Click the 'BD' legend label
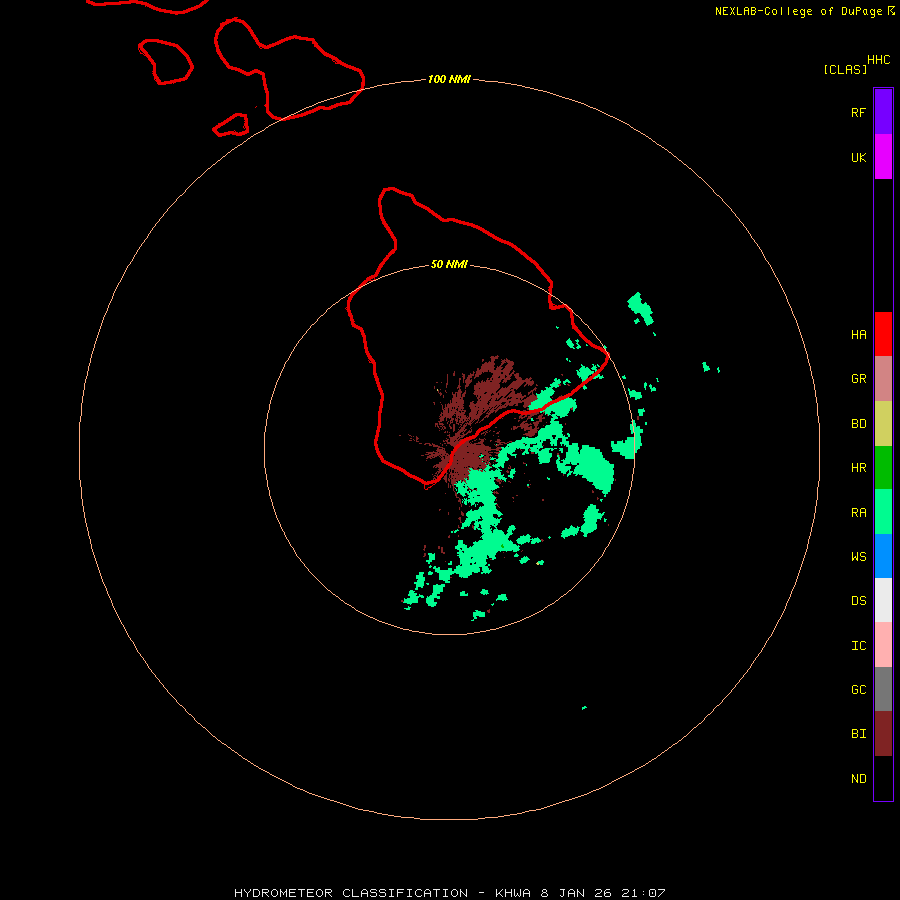 coord(858,424)
